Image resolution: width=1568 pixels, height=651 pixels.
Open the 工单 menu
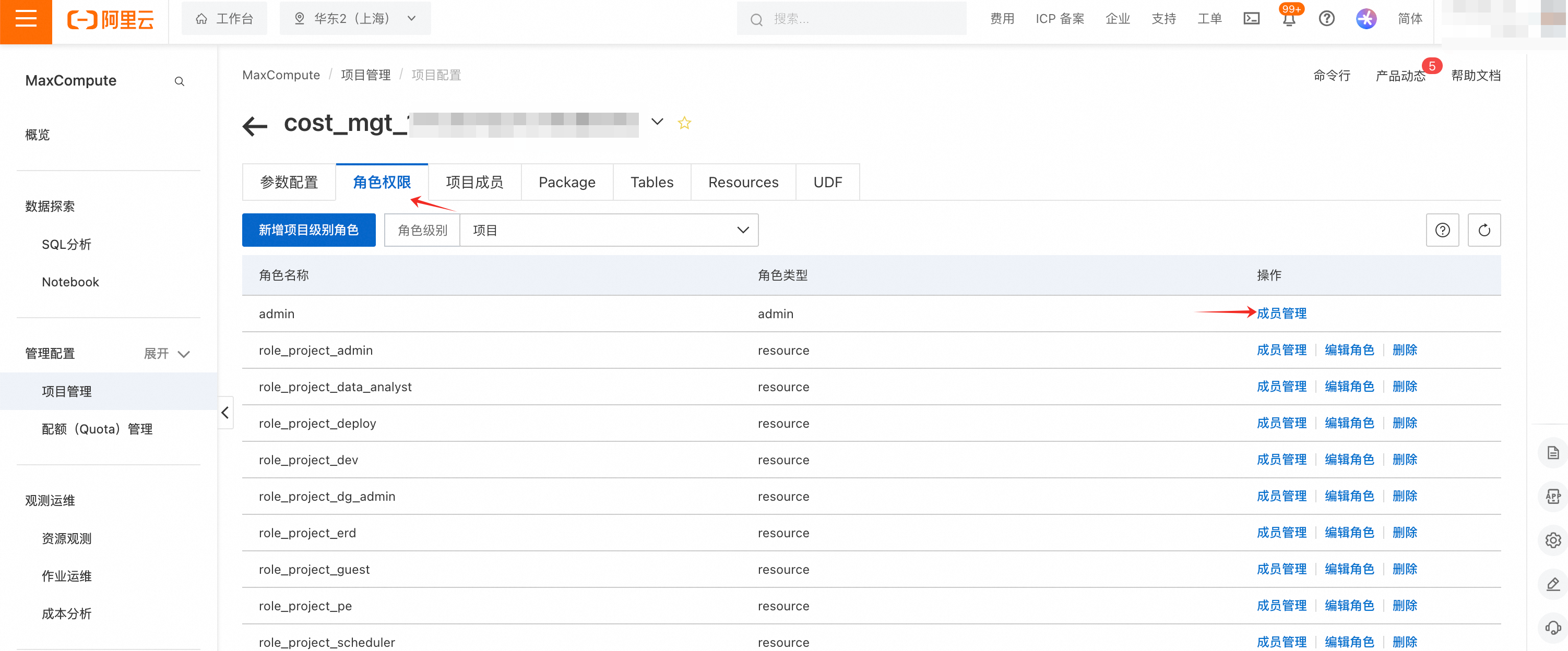coord(1209,19)
